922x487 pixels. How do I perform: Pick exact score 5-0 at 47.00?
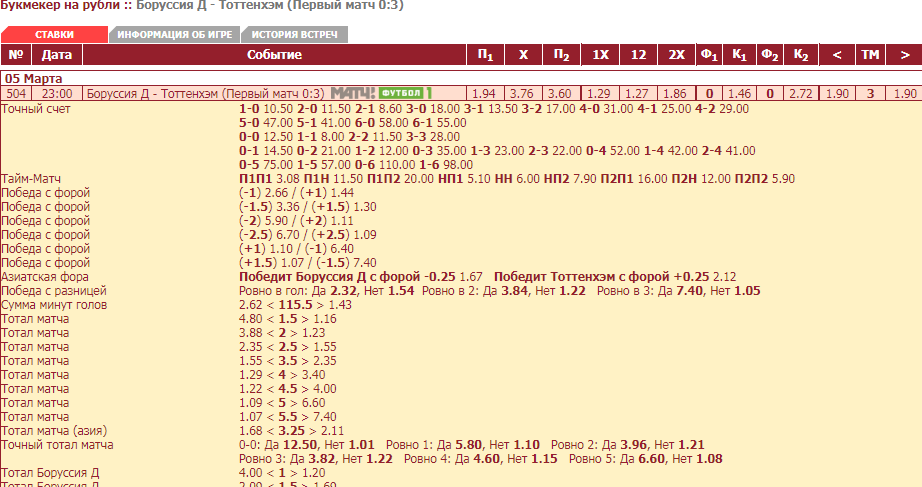[x=266, y=123]
